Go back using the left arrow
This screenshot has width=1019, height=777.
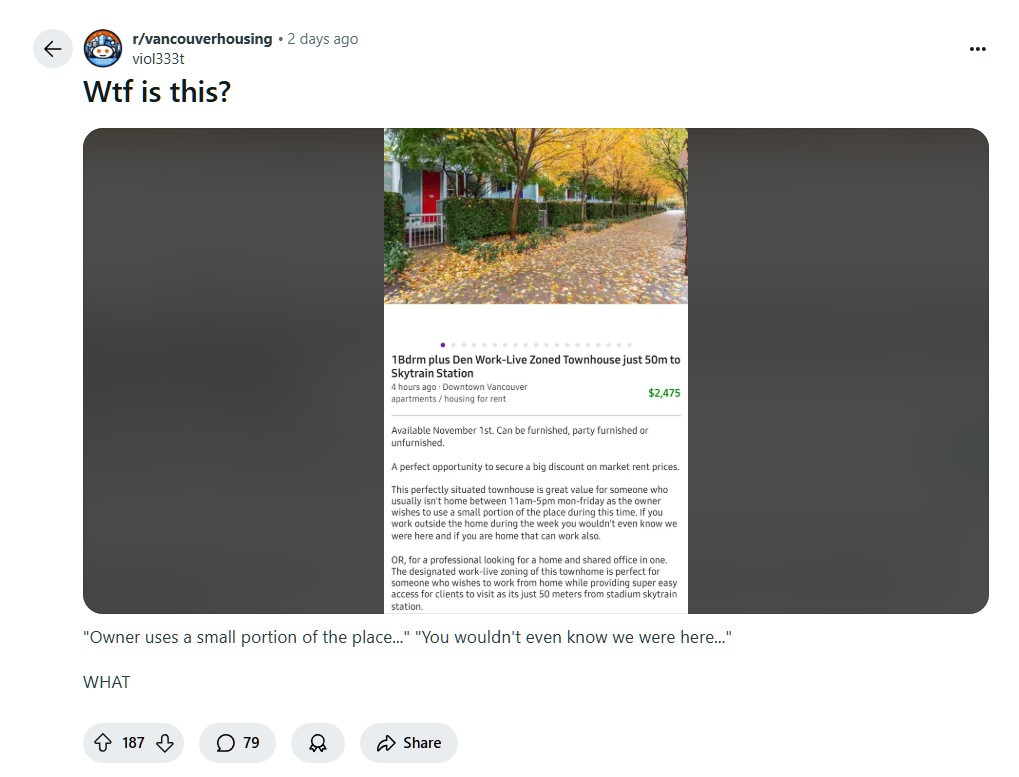click(x=52, y=49)
